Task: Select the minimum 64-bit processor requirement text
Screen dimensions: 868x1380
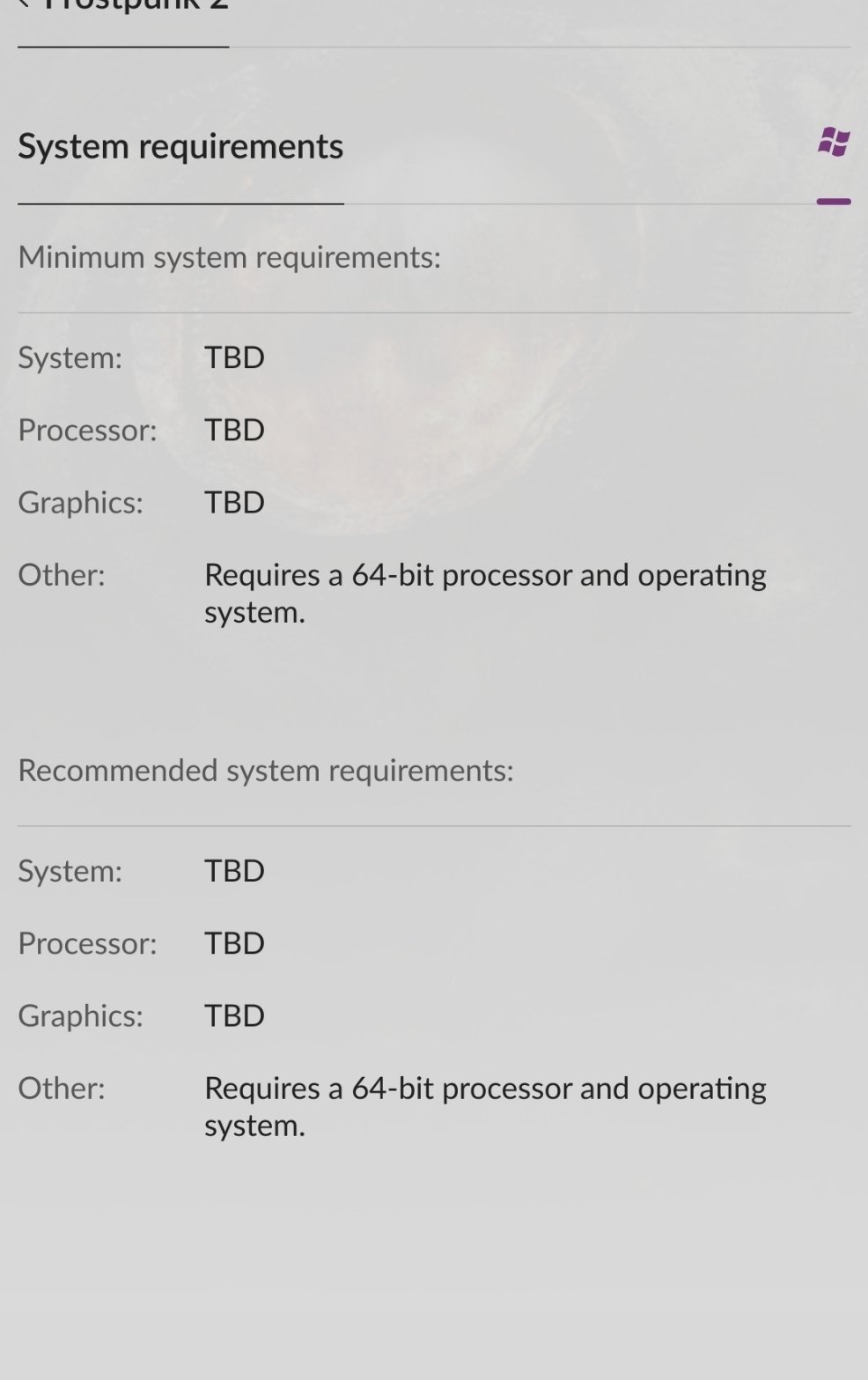Action: (485, 594)
